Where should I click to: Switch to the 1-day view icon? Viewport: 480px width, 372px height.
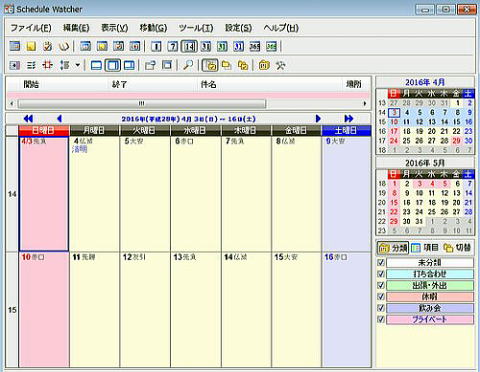[x=156, y=46]
